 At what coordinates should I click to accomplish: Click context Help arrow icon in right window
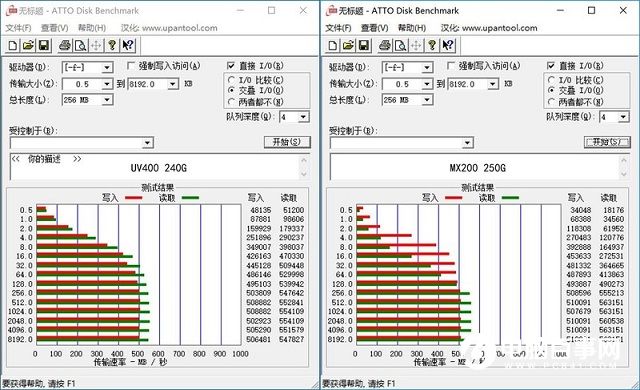click(x=448, y=45)
